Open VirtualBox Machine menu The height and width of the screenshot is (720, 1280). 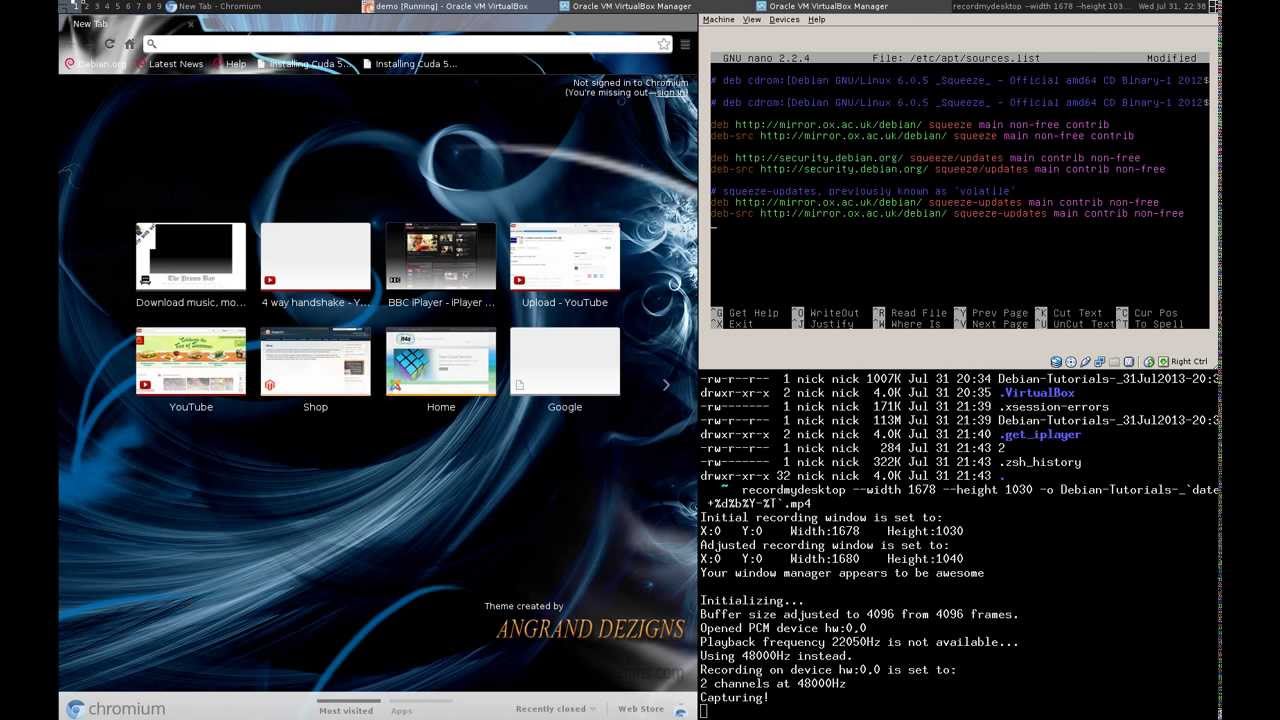(718, 20)
